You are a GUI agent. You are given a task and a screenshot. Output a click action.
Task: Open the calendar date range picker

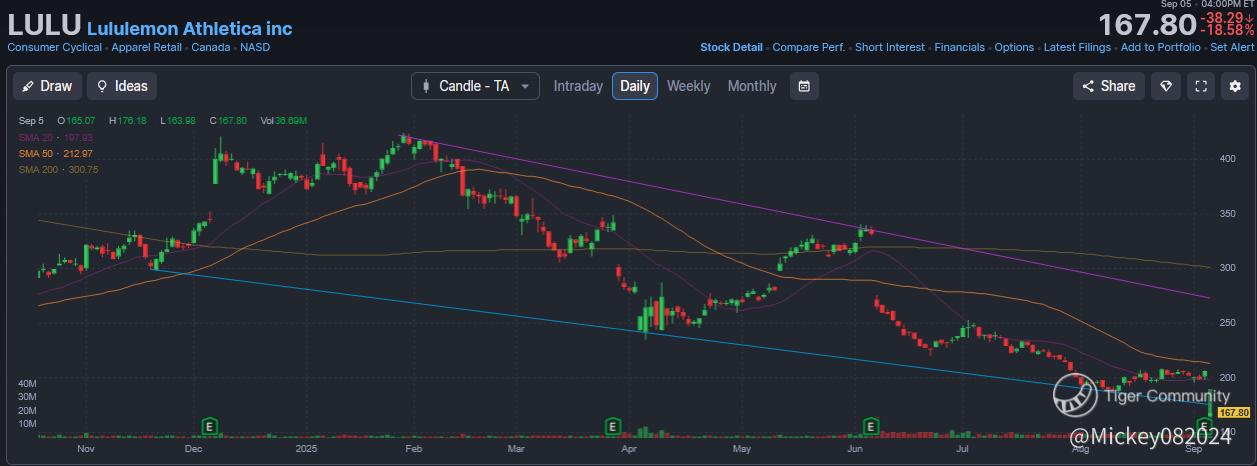pos(804,86)
